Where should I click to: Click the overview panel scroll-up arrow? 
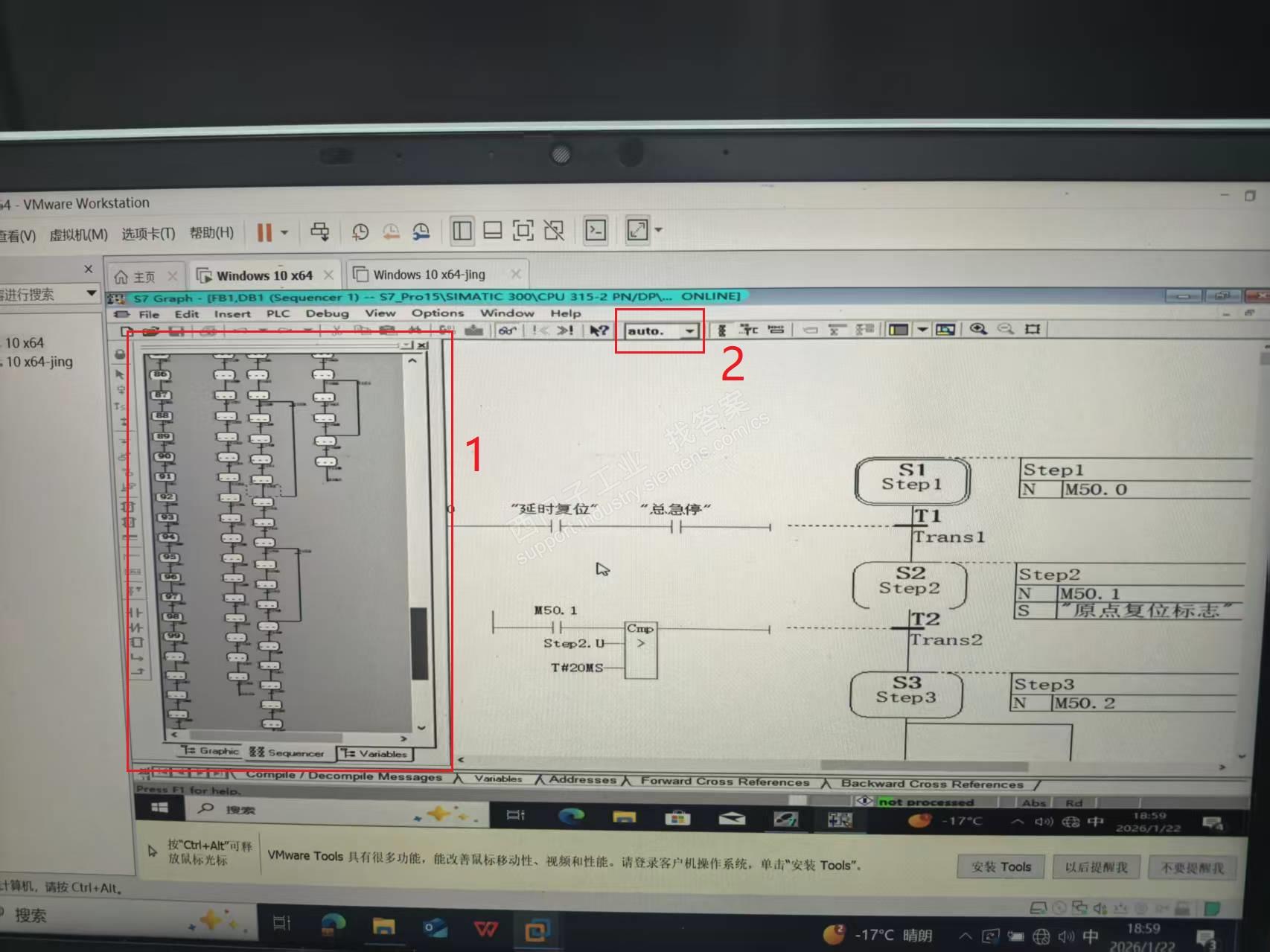click(412, 361)
